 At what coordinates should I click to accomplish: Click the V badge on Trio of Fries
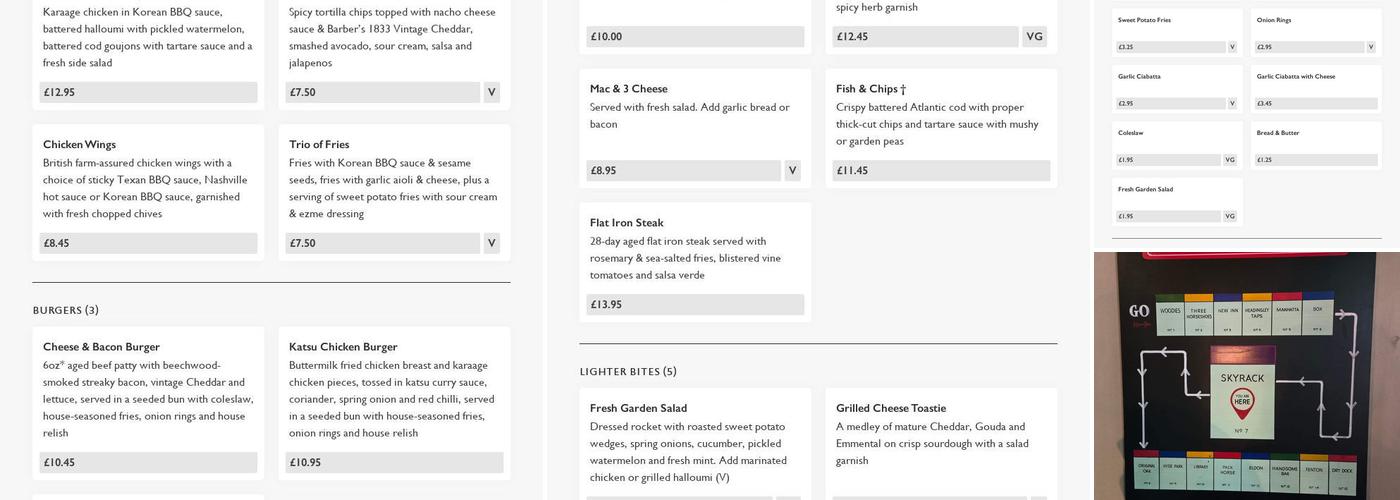pos(491,243)
